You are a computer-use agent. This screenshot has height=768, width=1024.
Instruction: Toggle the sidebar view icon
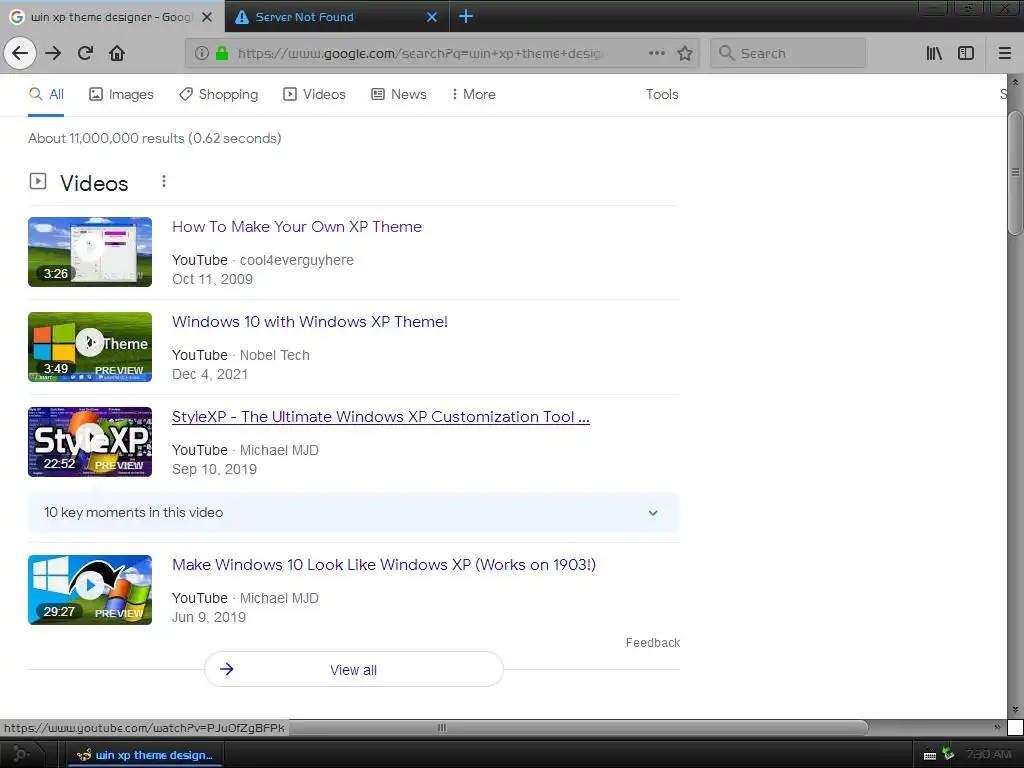point(966,54)
